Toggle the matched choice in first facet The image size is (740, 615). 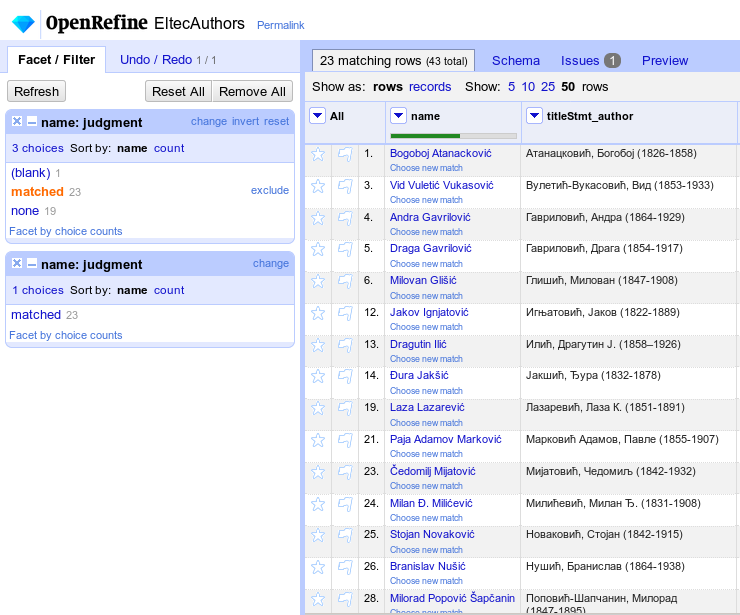coord(37,192)
